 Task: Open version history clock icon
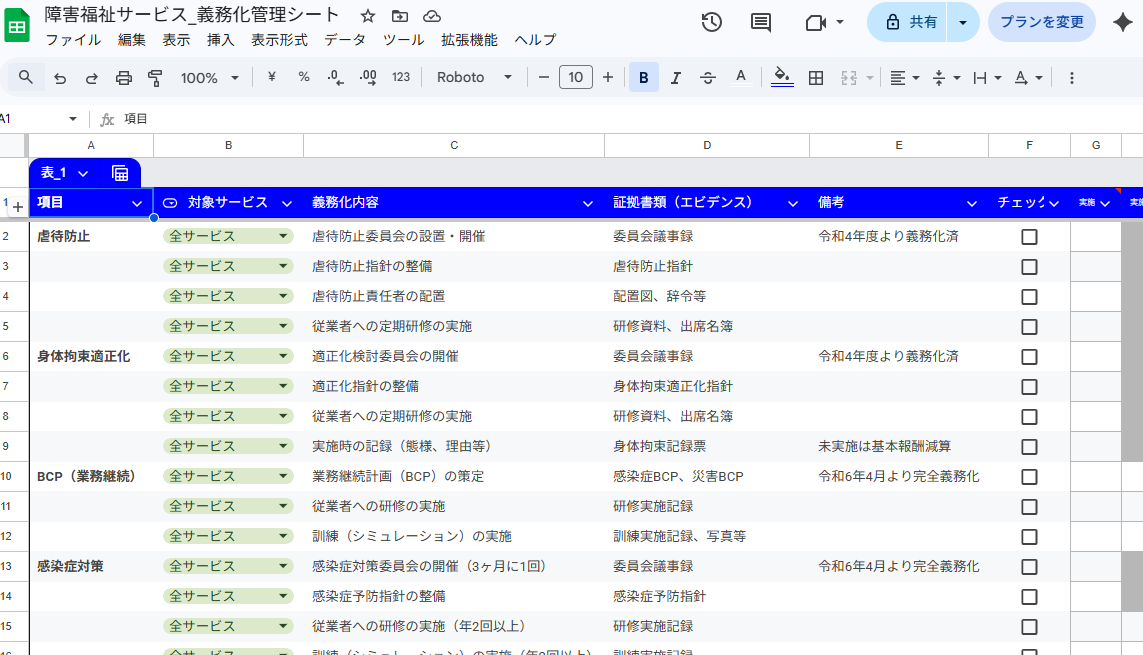click(711, 22)
